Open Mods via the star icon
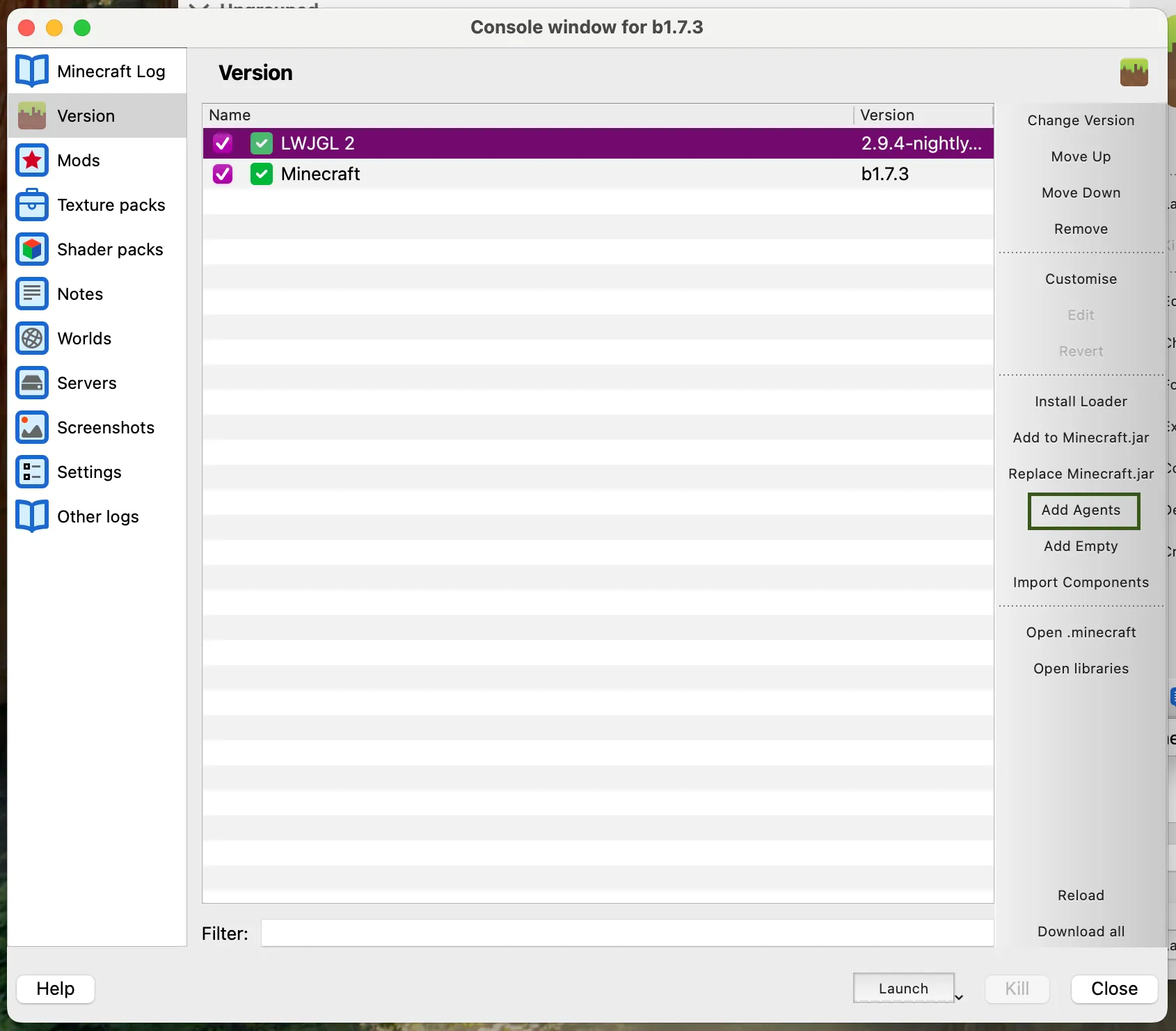1176x1031 pixels. click(x=32, y=160)
